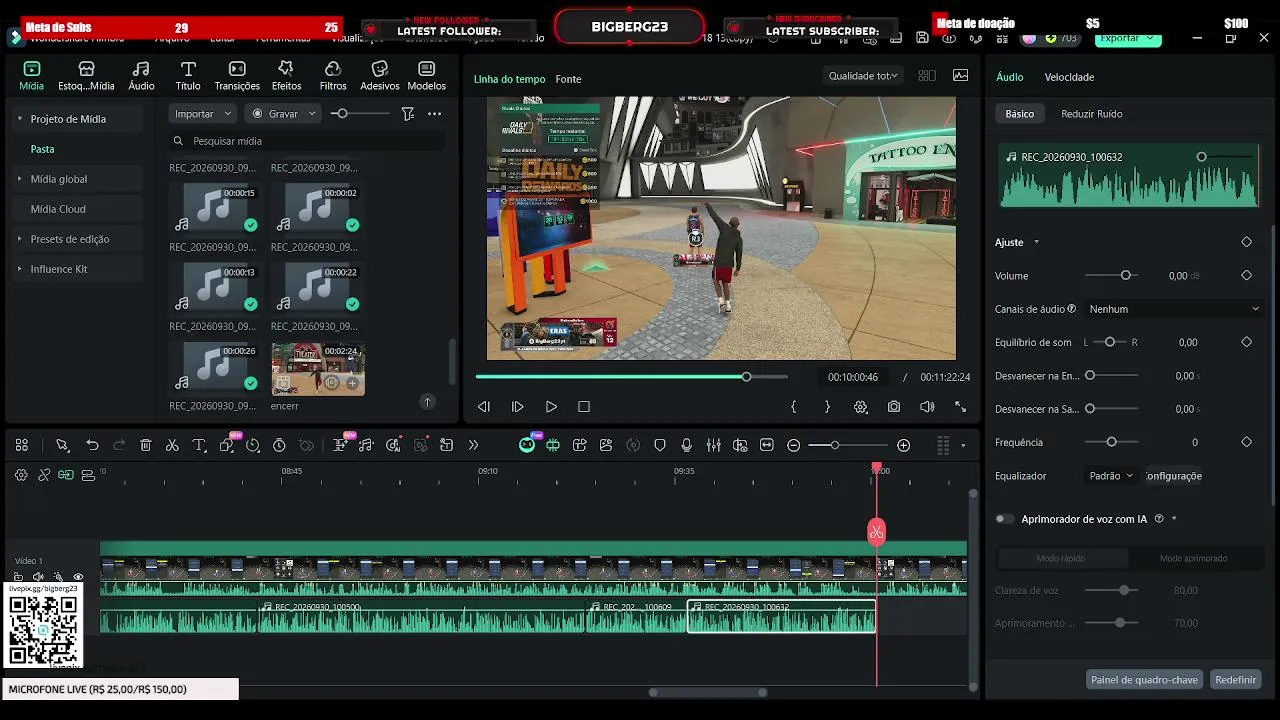
Task: Expand the Importar dropdown
Action: pyautogui.click(x=203, y=114)
